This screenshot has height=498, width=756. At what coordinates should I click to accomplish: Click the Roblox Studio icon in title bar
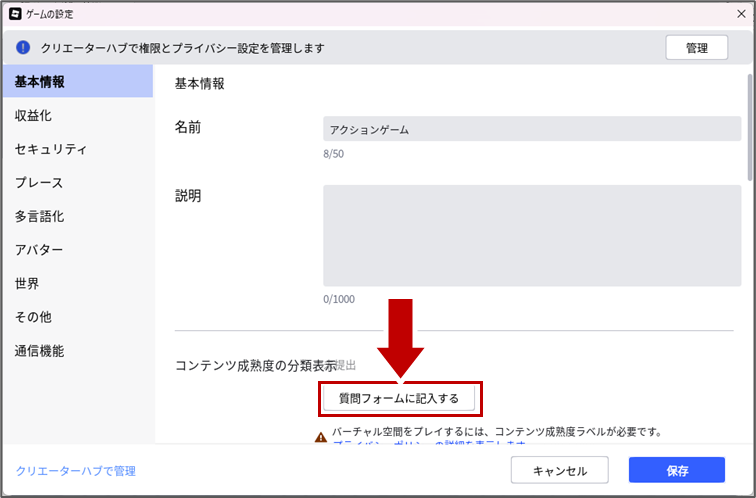point(15,14)
